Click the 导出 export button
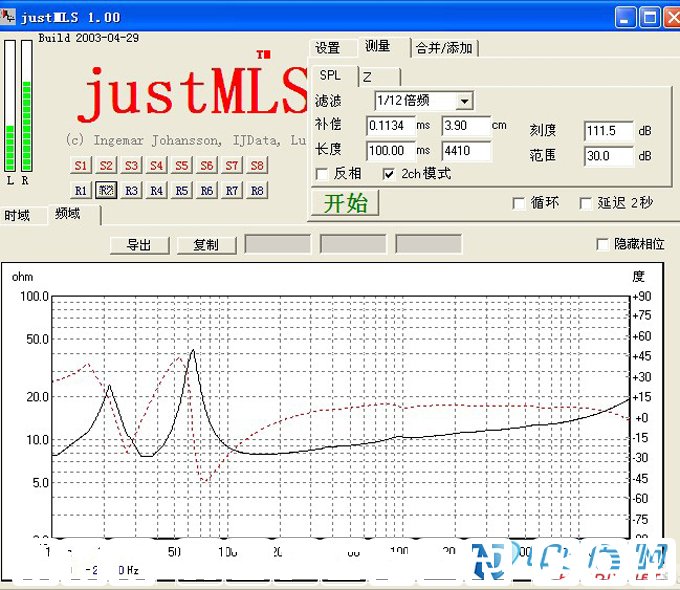This screenshot has height=590, width=680. [x=139, y=245]
